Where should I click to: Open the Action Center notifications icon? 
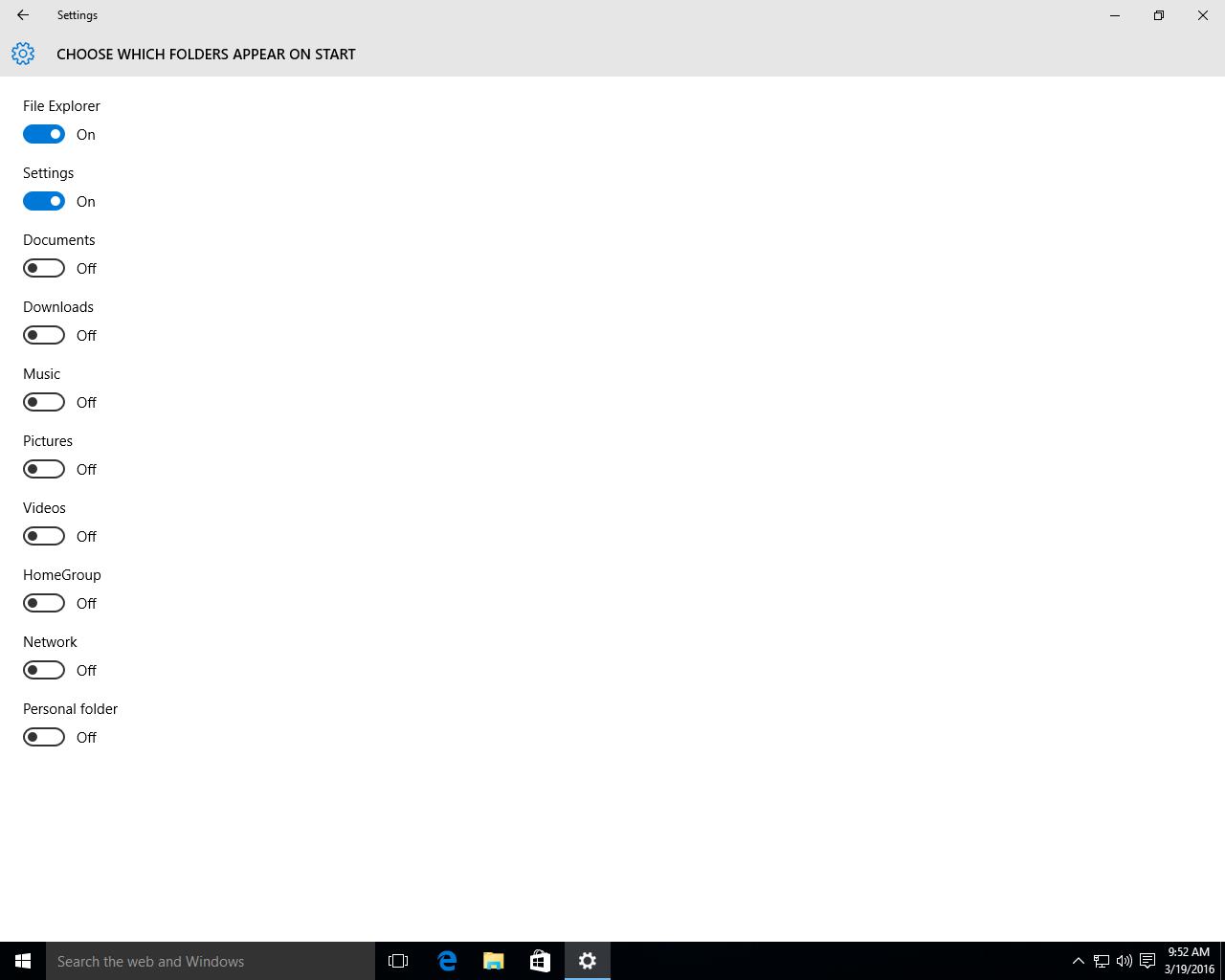point(1147,961)
